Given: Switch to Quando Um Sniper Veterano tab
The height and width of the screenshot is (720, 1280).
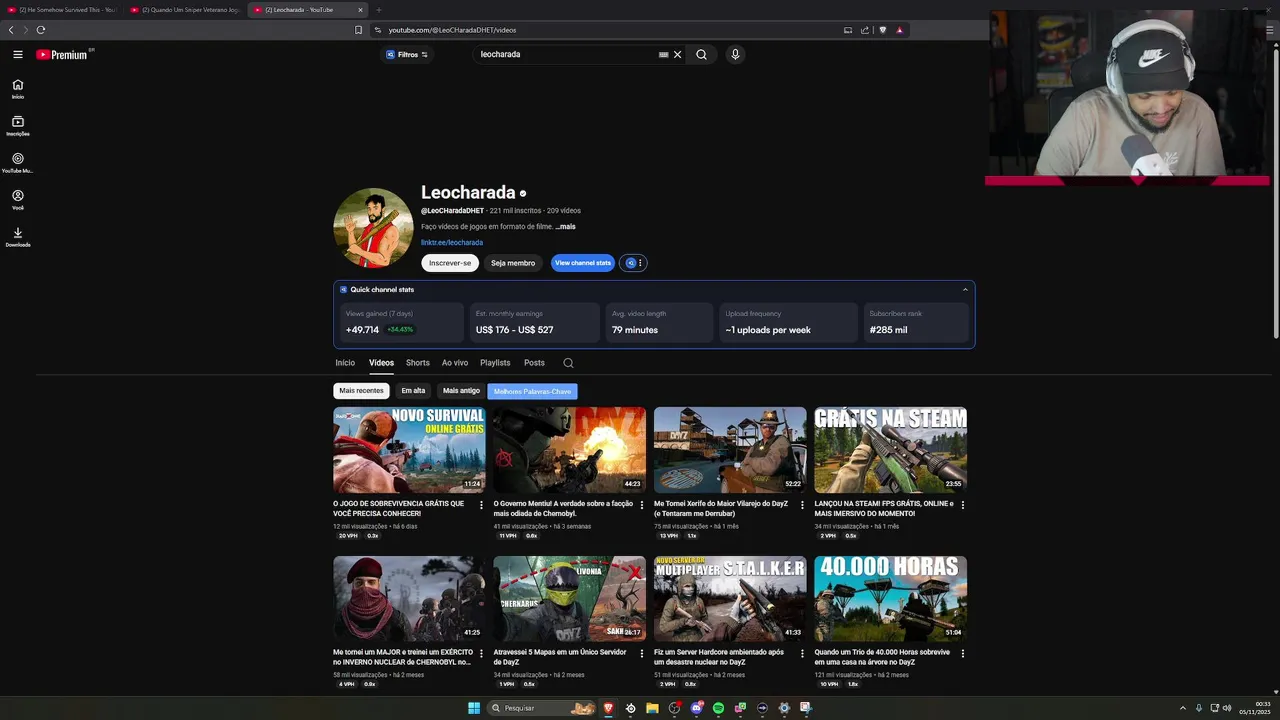Looking at the screenshot, I should 185,10.
